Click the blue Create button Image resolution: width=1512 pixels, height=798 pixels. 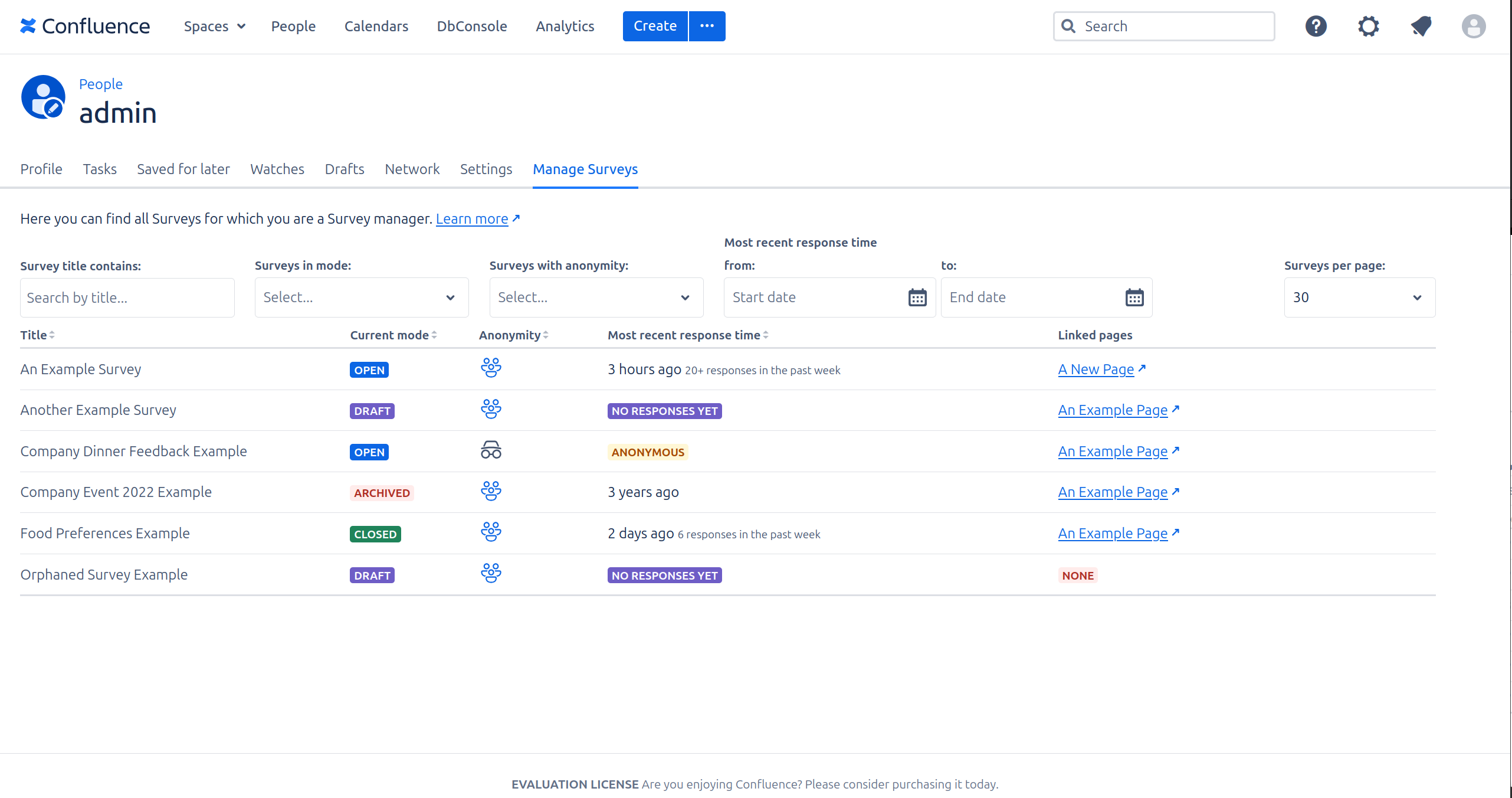[x=655, y=26]
